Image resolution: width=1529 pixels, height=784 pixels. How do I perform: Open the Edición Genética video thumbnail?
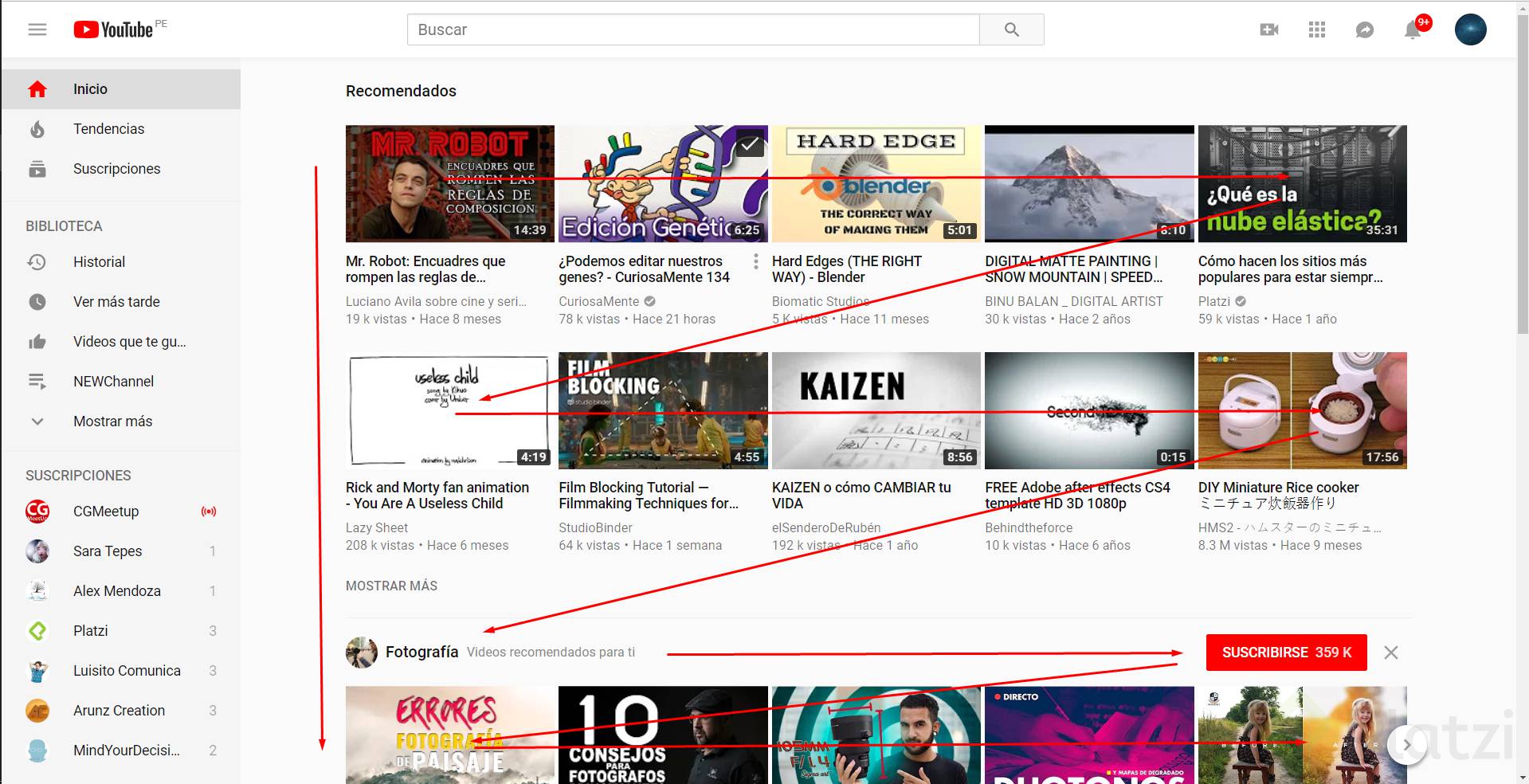[x=663, y=183]
